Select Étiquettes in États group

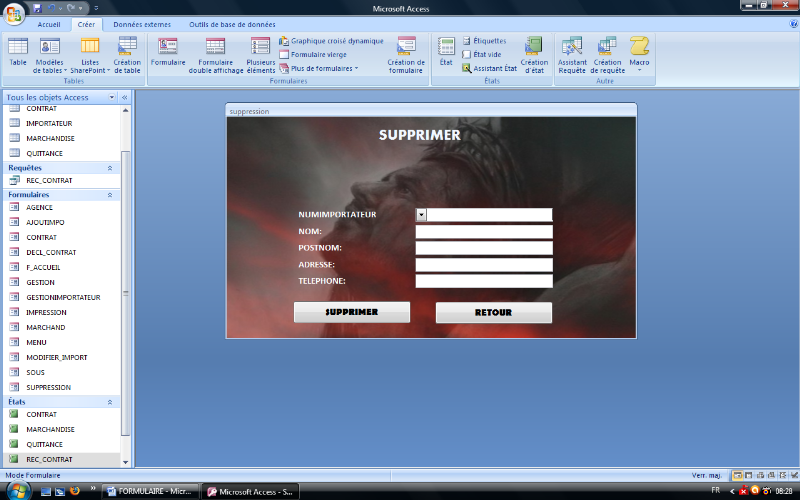point(484,41)
